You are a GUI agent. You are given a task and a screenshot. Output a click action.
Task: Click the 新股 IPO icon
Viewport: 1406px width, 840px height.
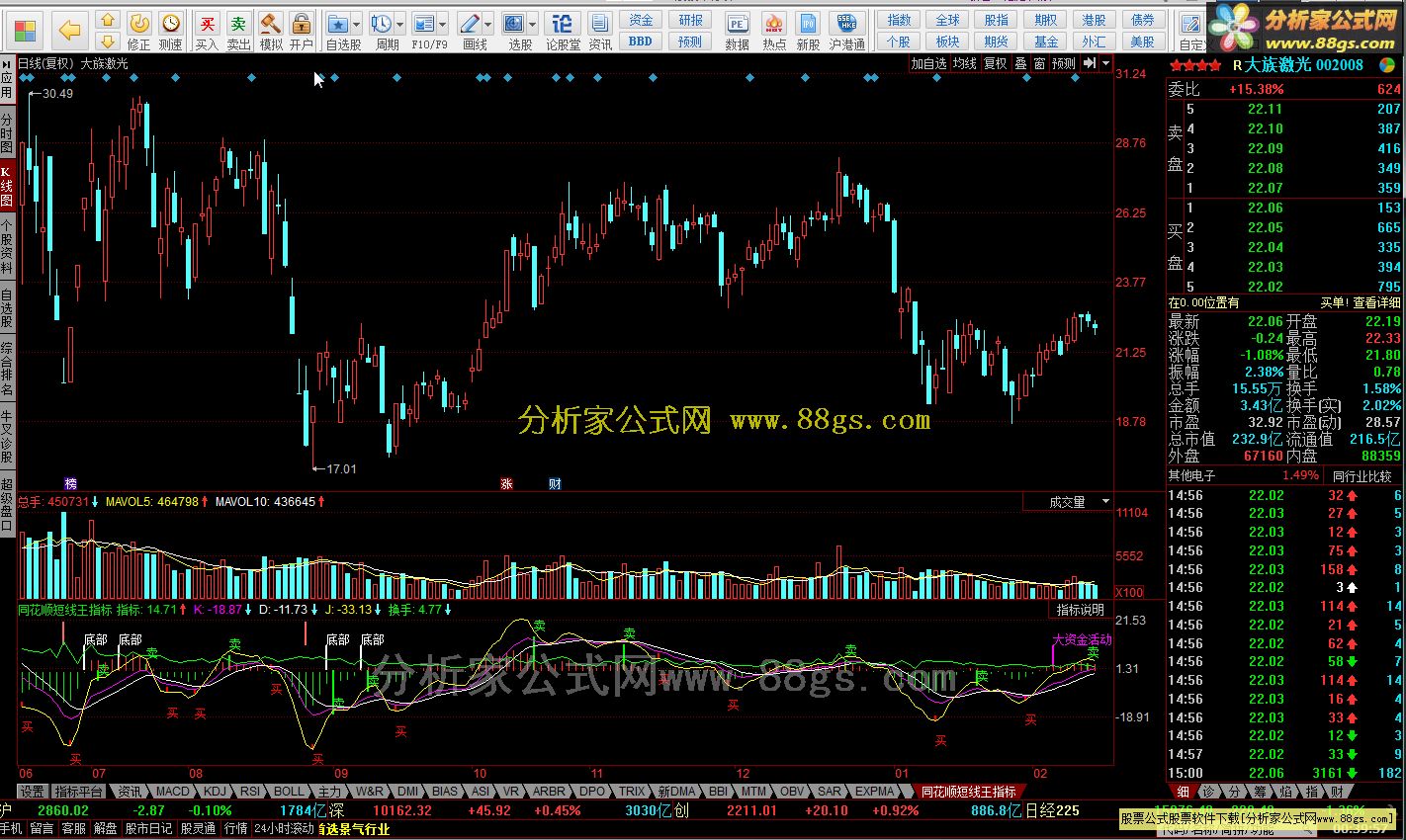pyautogui.click(x=809, y=24)
